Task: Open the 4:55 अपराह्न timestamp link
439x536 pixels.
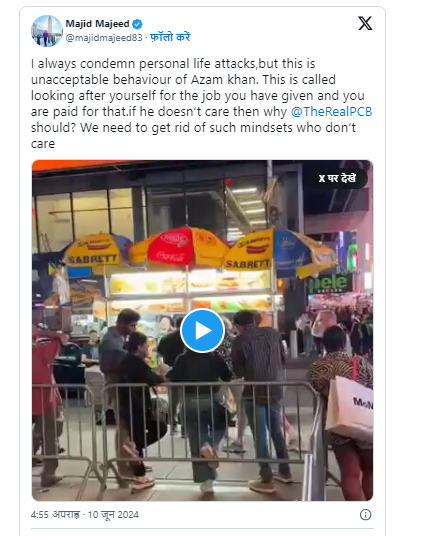Action: point(55,515)
